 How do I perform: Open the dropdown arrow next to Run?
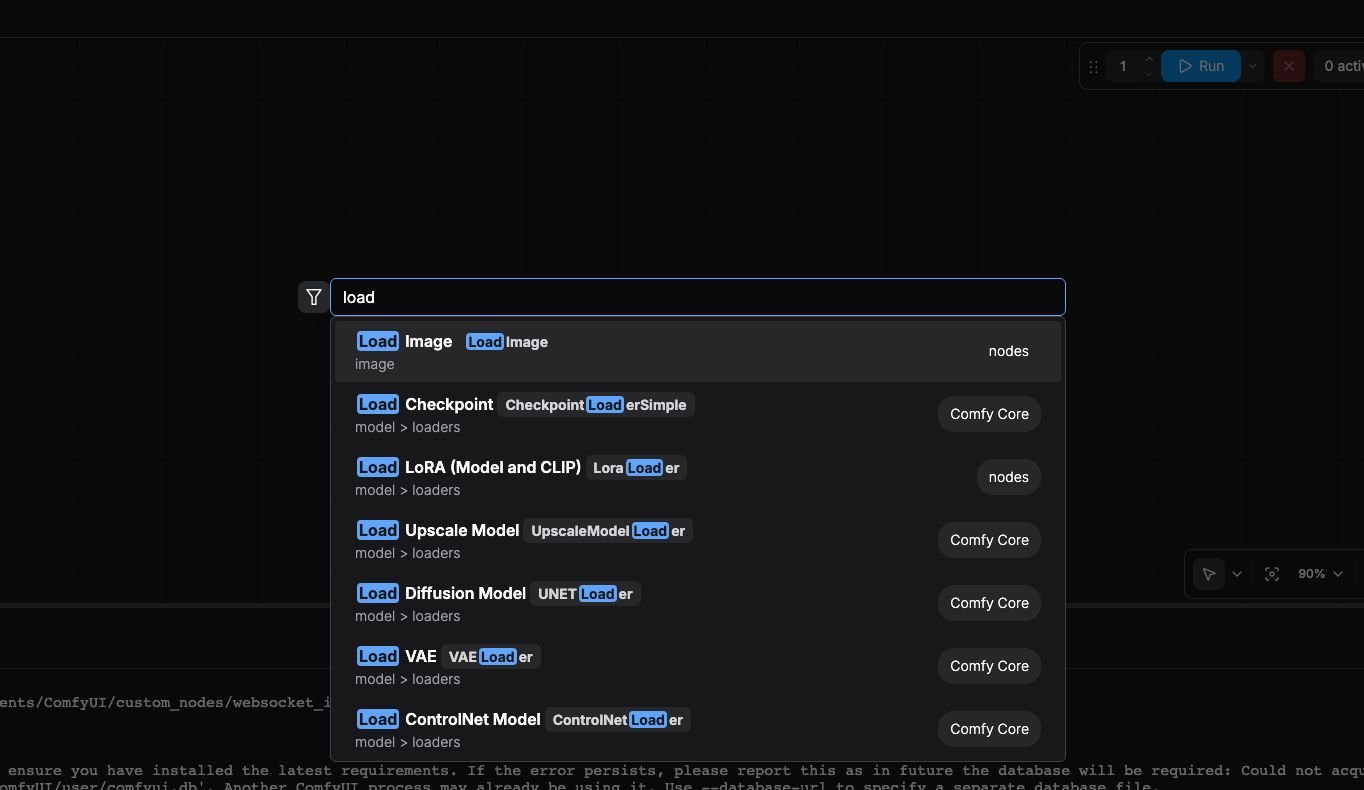click(x=1252, y=66)
